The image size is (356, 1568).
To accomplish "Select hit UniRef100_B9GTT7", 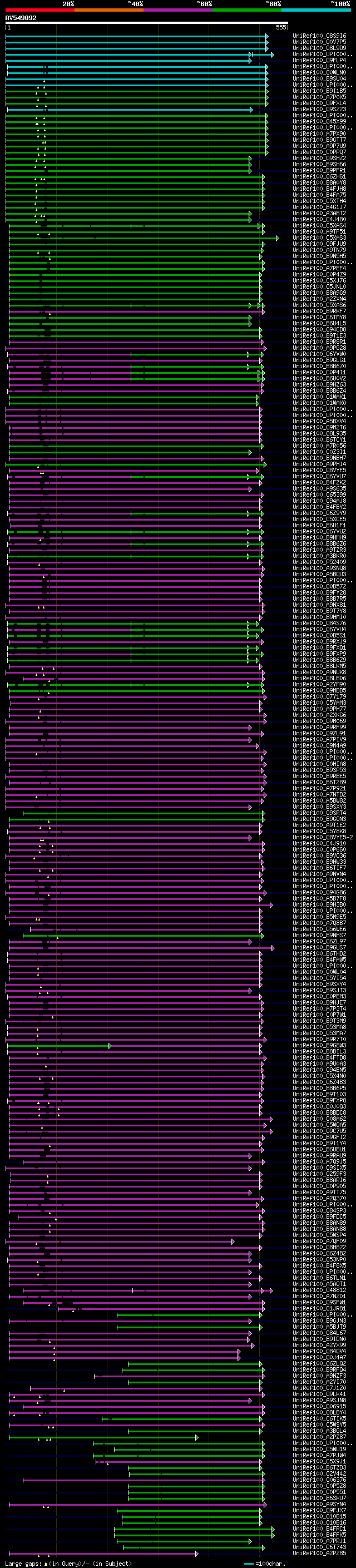I will (319, 140).
